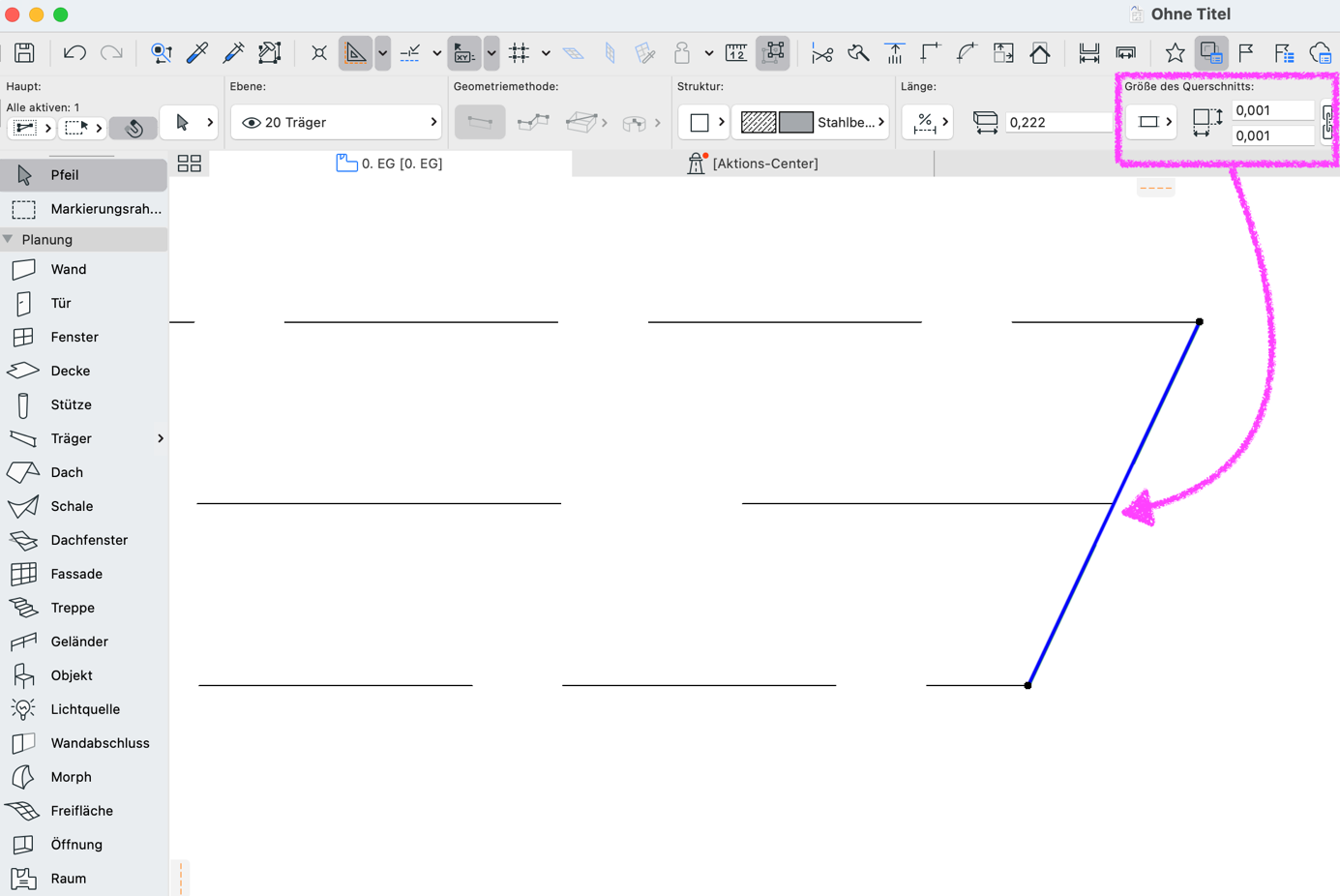Click the dimension span icon
The image size is (1340, 896).
(1089, 53)
